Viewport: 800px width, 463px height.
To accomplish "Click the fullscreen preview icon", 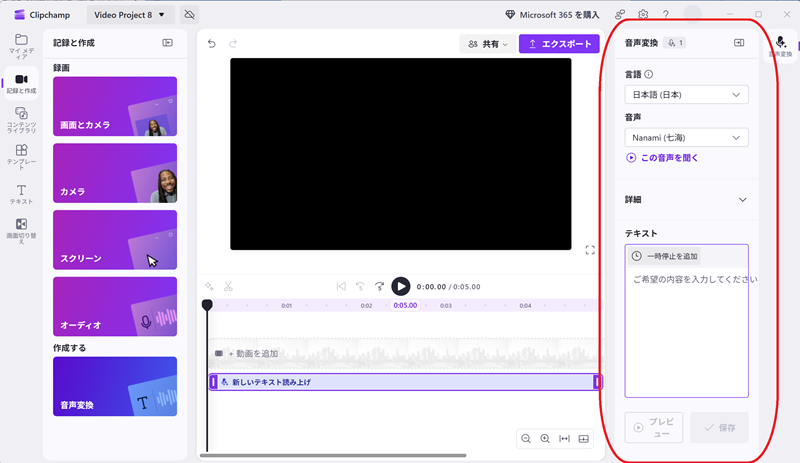I will [x=590, y=250].
